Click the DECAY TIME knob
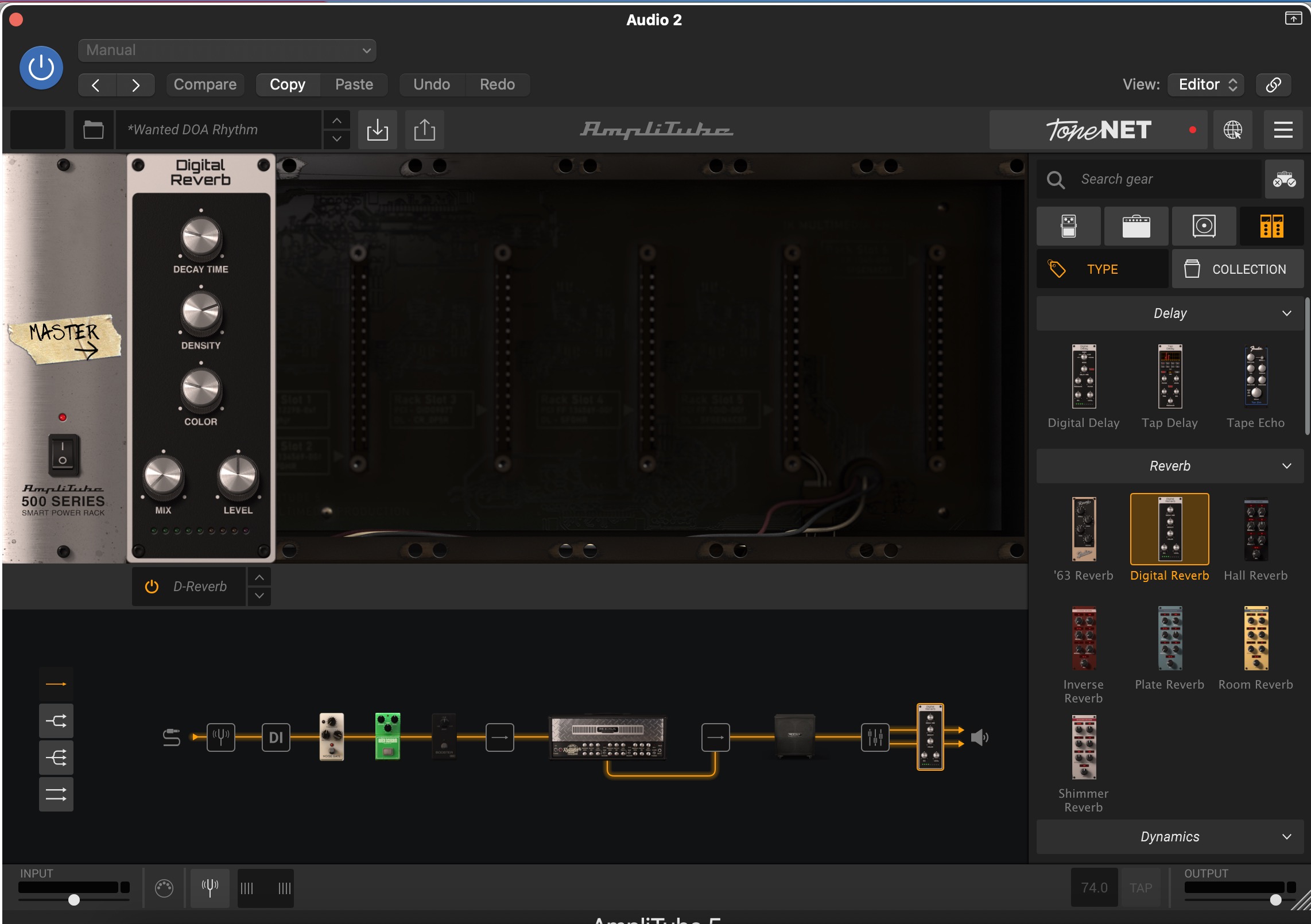 [201, 237]
